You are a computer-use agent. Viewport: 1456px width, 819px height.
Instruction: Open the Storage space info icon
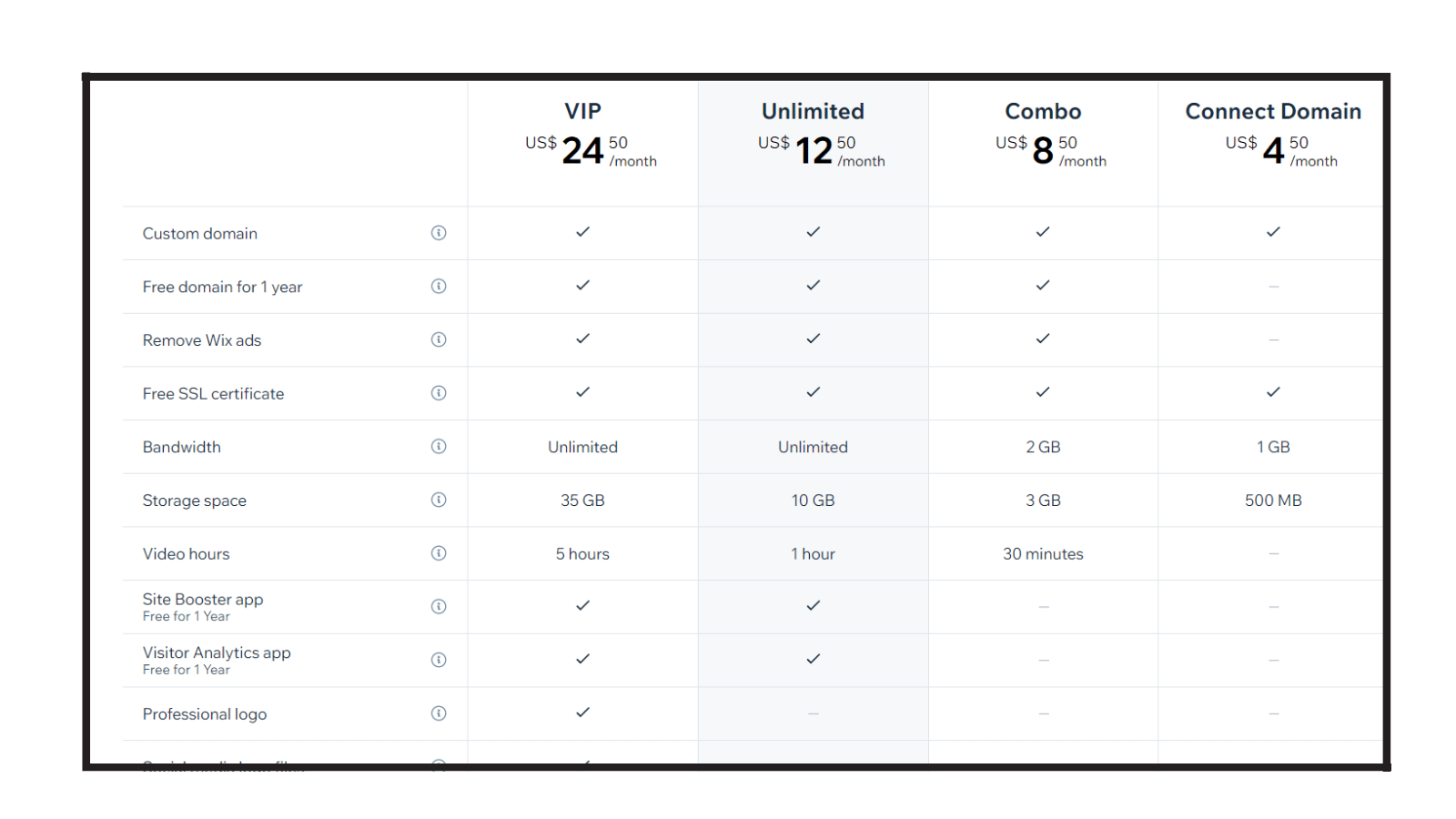[439, 500]
